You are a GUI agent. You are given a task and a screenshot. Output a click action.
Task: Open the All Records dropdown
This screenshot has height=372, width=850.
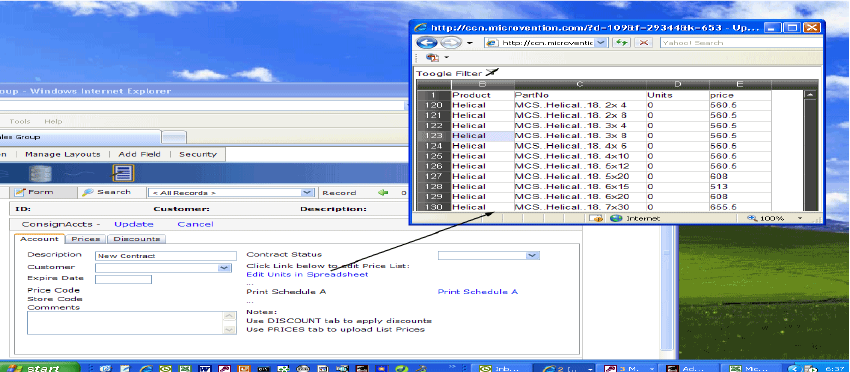coord(307,193)
